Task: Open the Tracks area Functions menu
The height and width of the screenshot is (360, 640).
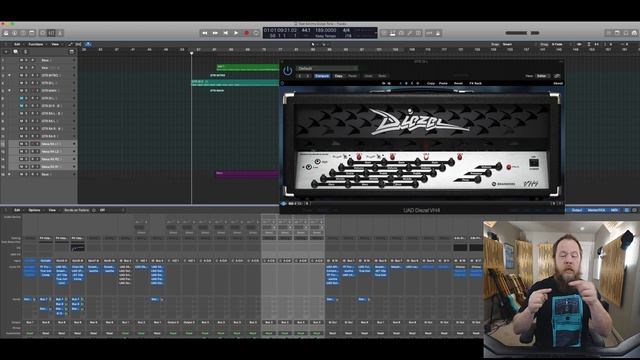Action: click(x=36, y=44)
